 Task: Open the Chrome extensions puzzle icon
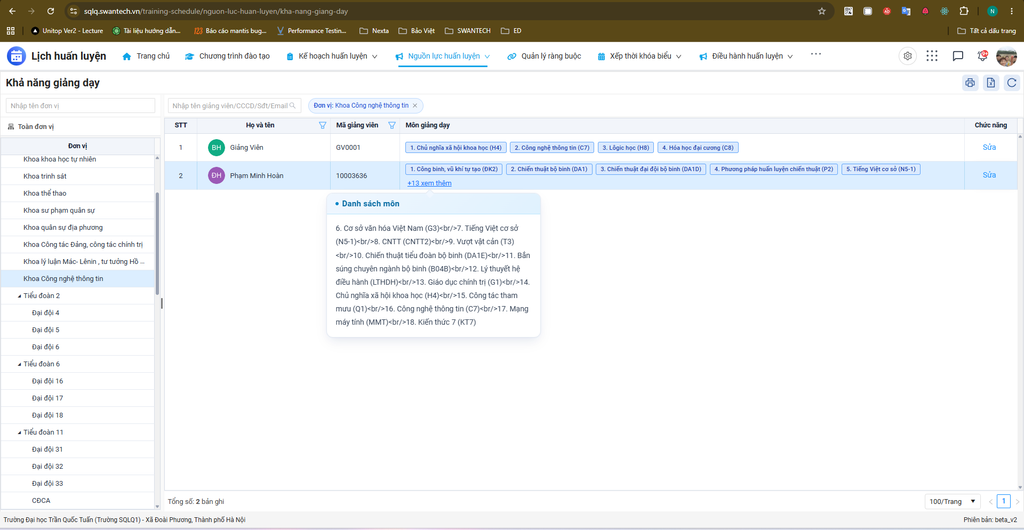[x=963, y=11]
